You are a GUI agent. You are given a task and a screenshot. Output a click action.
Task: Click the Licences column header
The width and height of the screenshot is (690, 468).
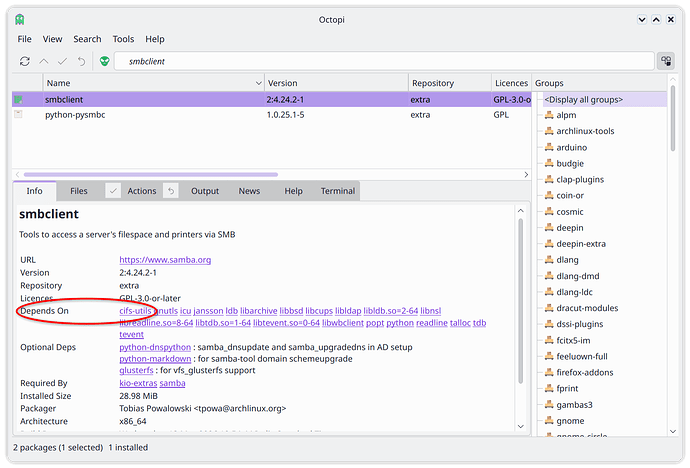coord(511,83)
